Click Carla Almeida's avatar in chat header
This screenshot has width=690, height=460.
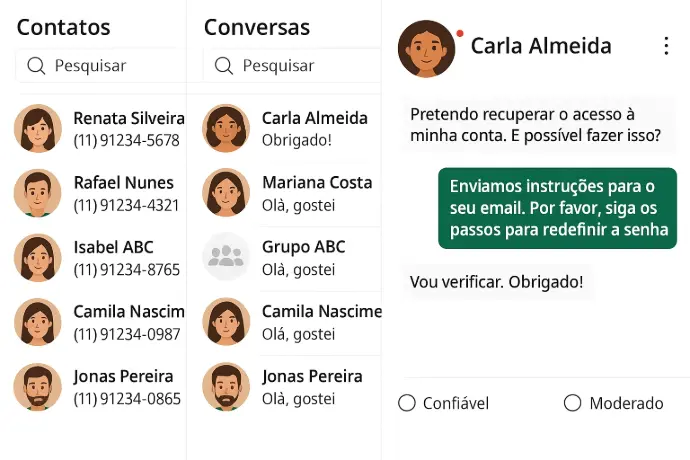click(426, 48)
